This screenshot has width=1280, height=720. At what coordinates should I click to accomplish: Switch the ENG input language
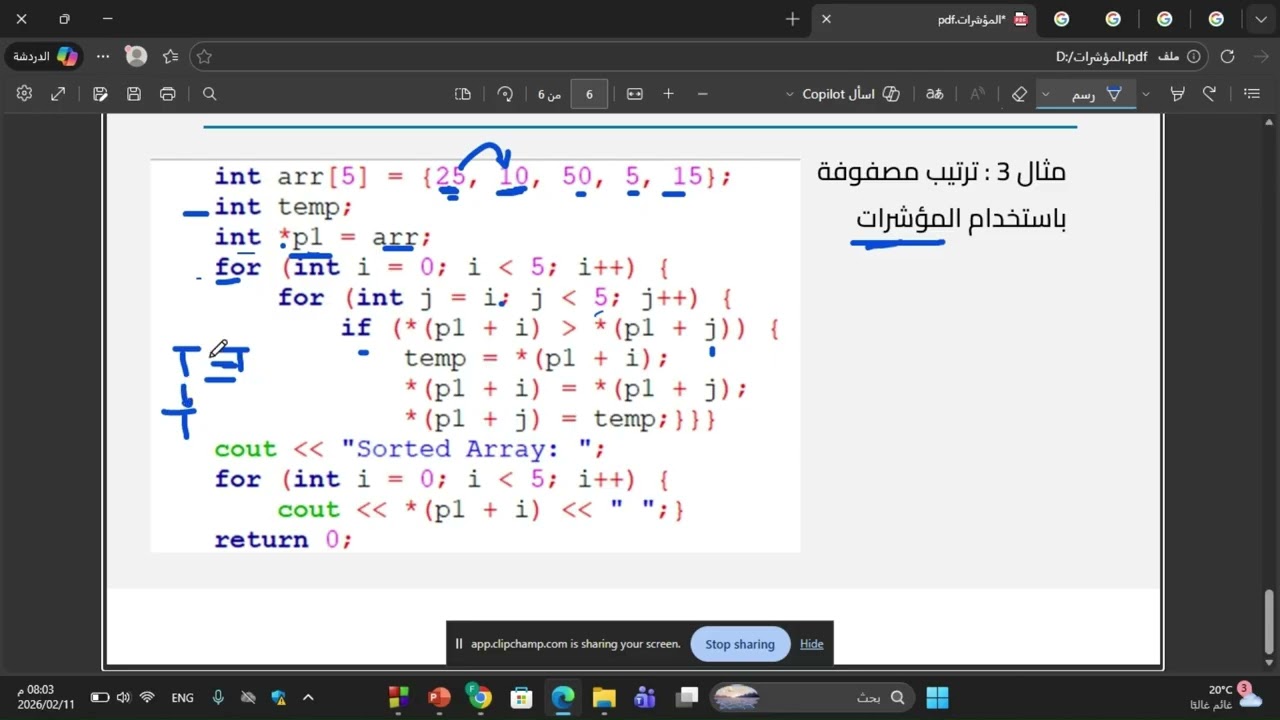[x=183, y=697]
